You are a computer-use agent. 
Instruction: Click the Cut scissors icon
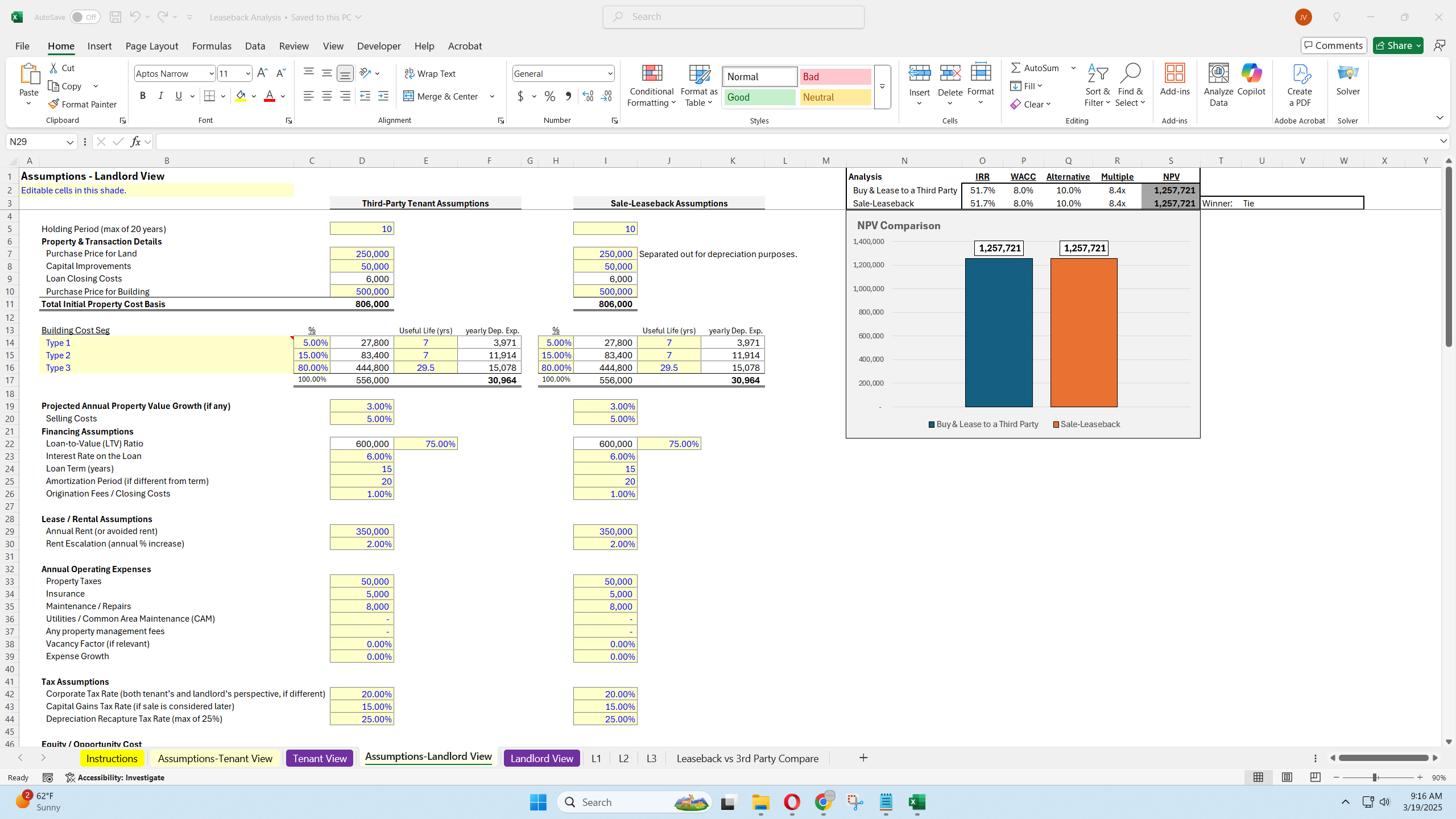54,68
